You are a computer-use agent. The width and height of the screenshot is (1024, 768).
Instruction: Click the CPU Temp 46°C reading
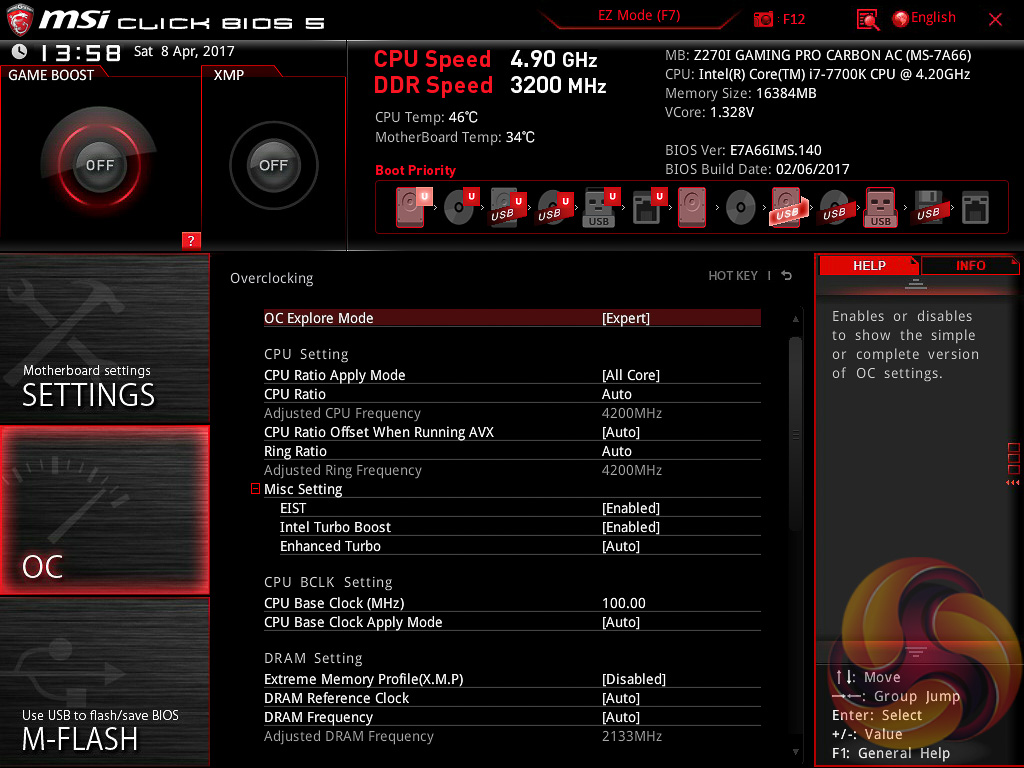426,118
